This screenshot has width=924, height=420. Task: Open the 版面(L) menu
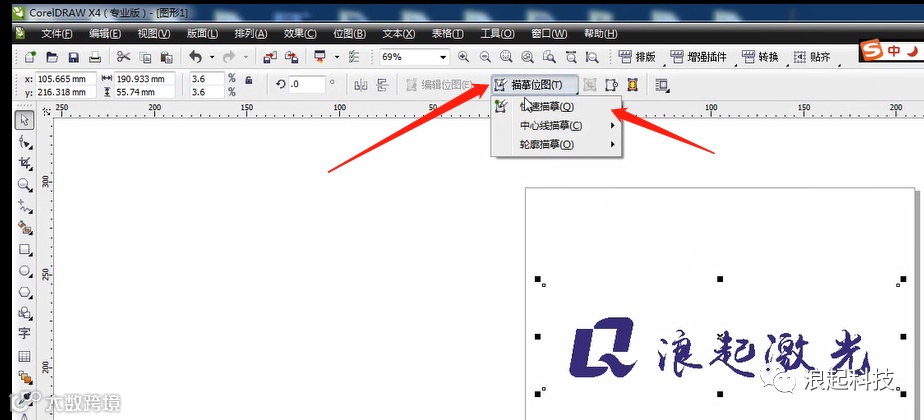(x=203, y=34)
